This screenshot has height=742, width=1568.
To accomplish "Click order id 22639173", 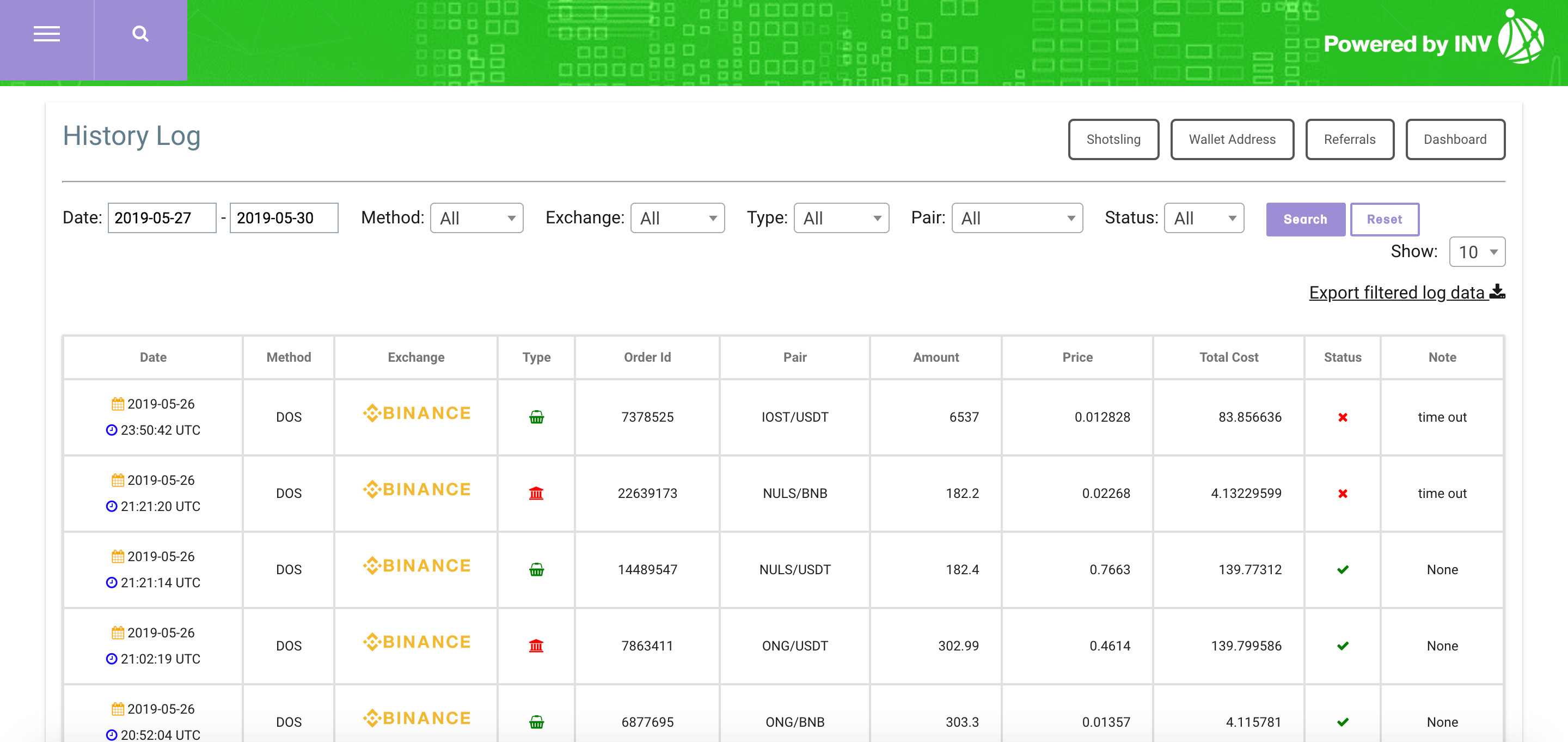I will [x=648, y=494].
